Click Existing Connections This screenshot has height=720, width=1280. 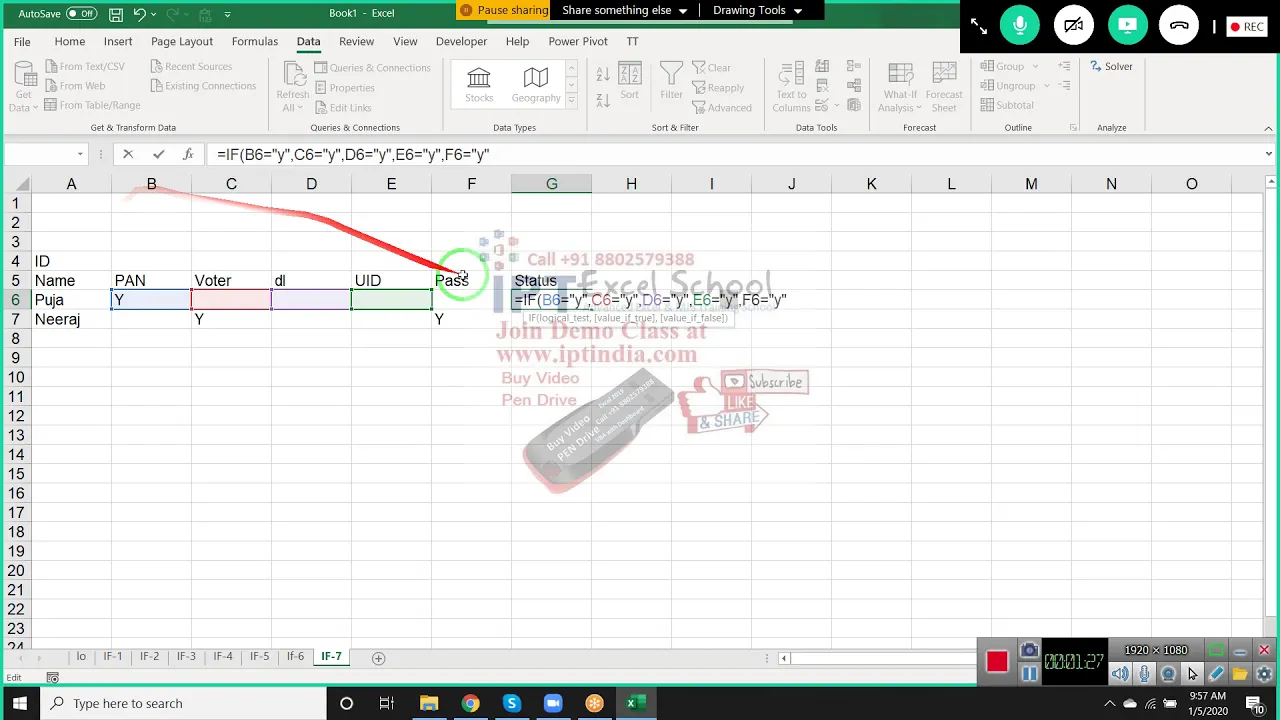tap(203, 86)
